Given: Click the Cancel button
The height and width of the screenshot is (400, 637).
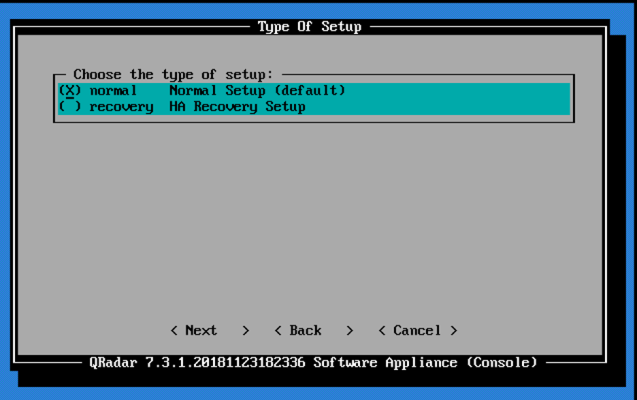Looking at the screenshot, I should tap(418, 331).
